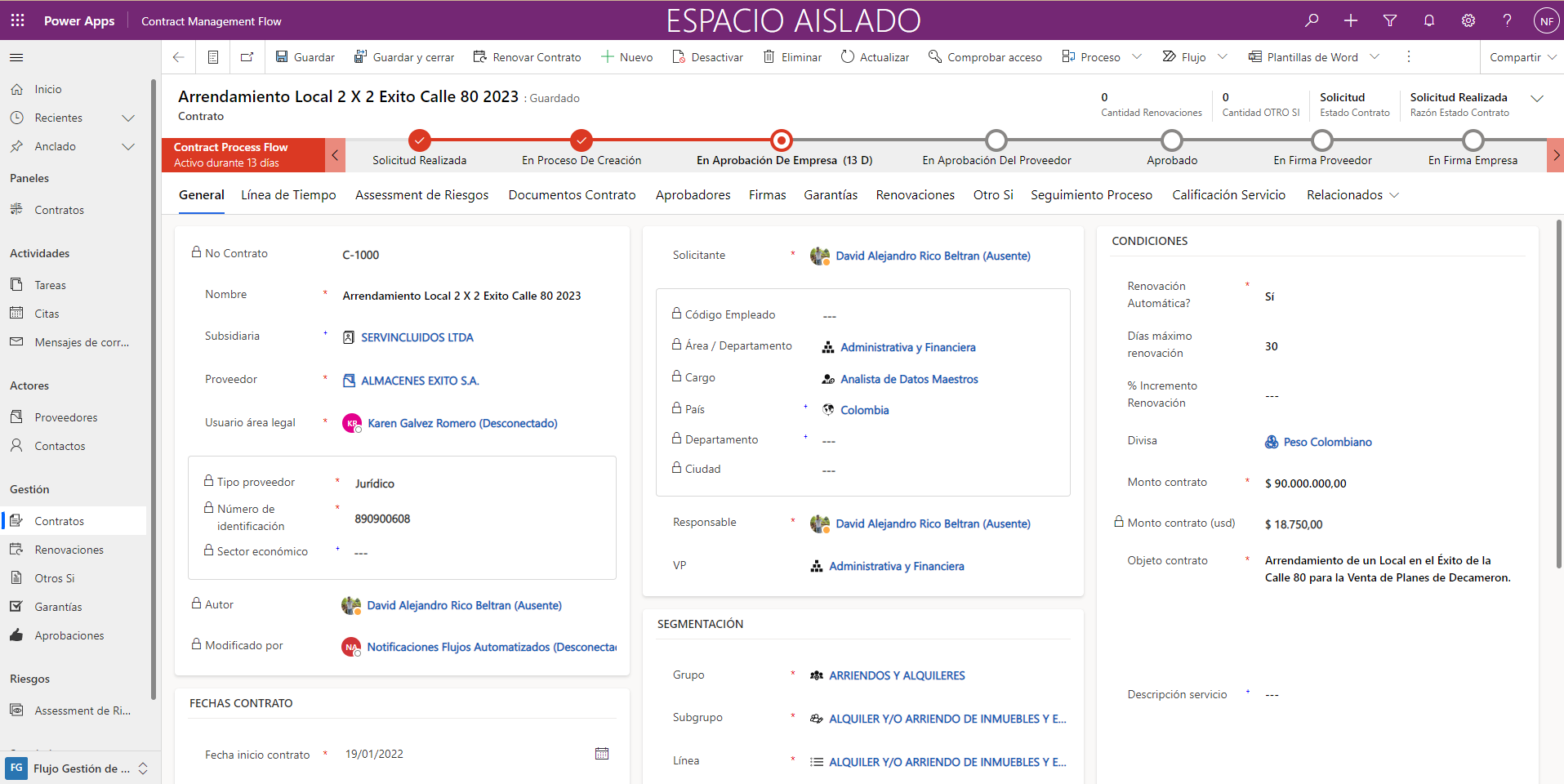Click the Nombre input field
This screenshot has height=784, width=1564.
coord(478,296)
